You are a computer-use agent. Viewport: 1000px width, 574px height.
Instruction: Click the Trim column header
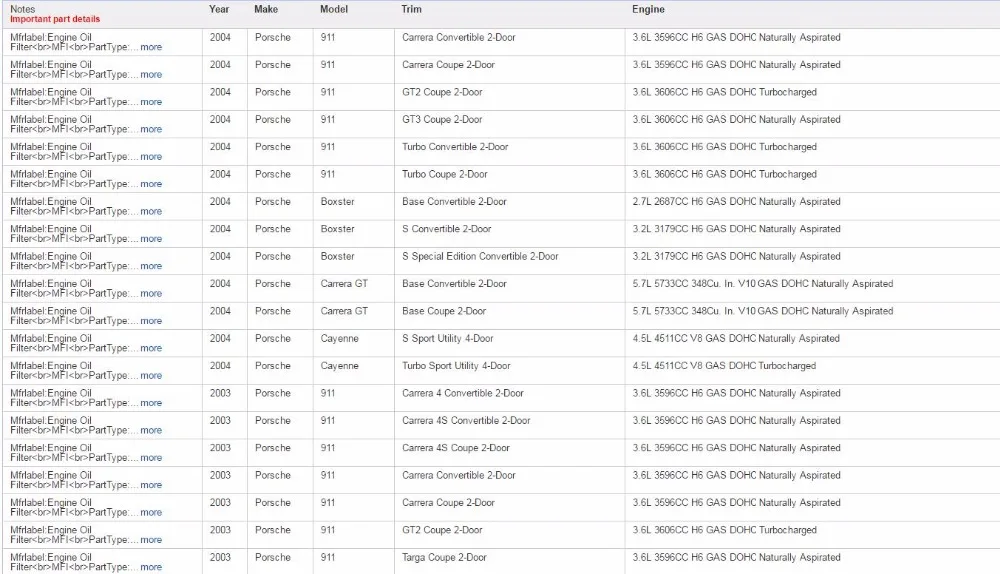click(x=411, y=10)
